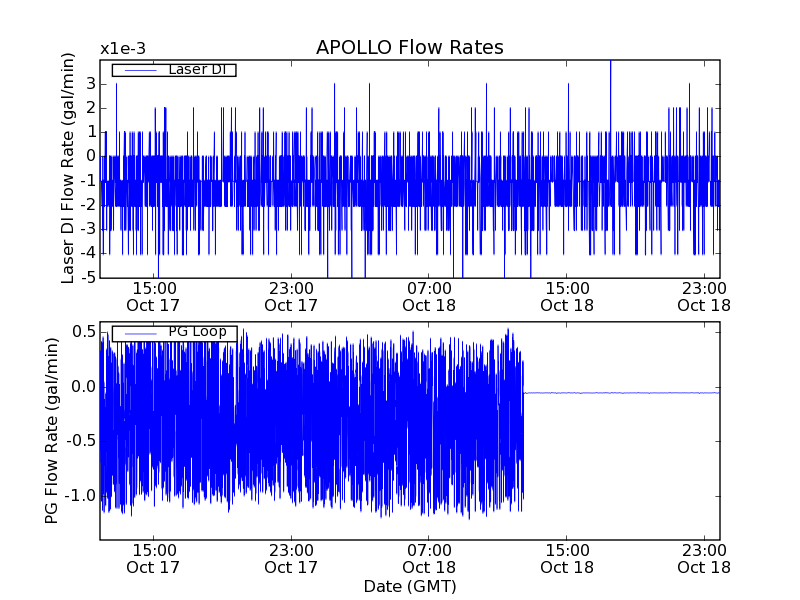
Task: Click the flat PG Loop line after the dropout
Action: coord(621,393)
